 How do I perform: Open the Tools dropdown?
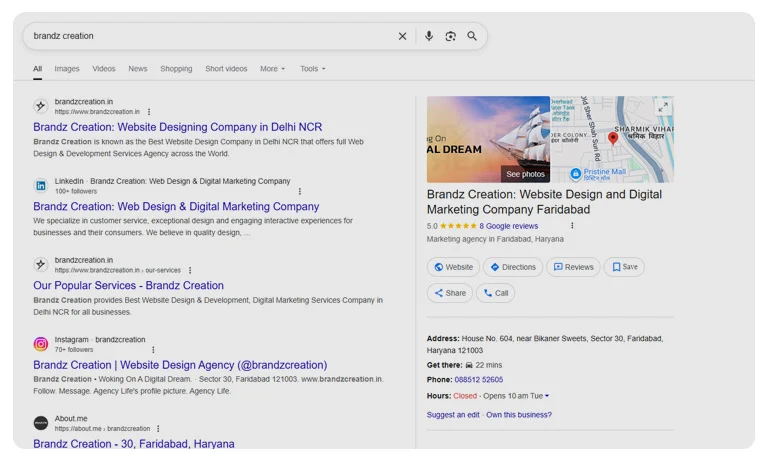click(312, 69)
